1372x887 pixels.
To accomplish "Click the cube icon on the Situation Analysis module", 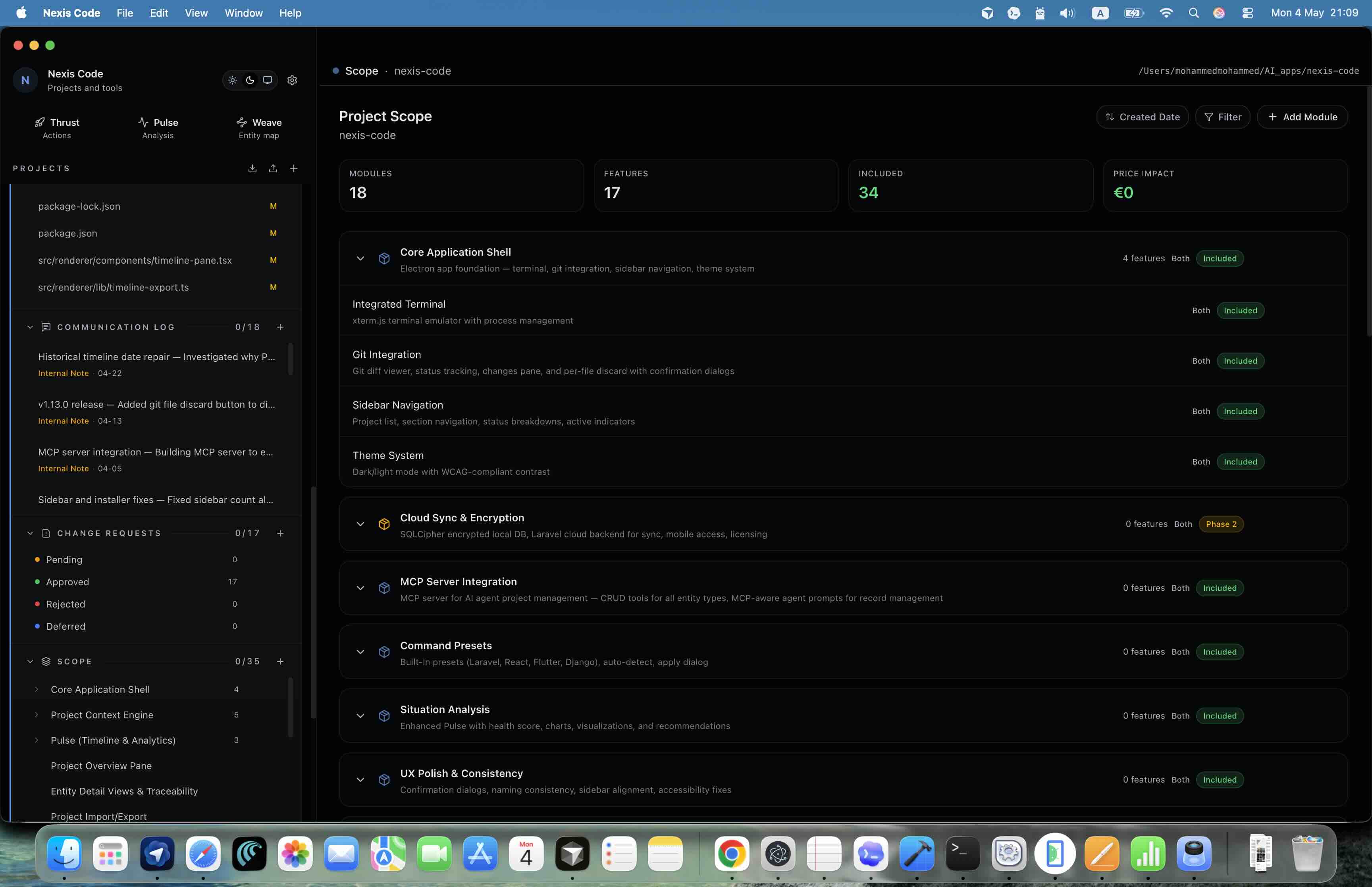I will pyautogui.click(x=384, y=716).
